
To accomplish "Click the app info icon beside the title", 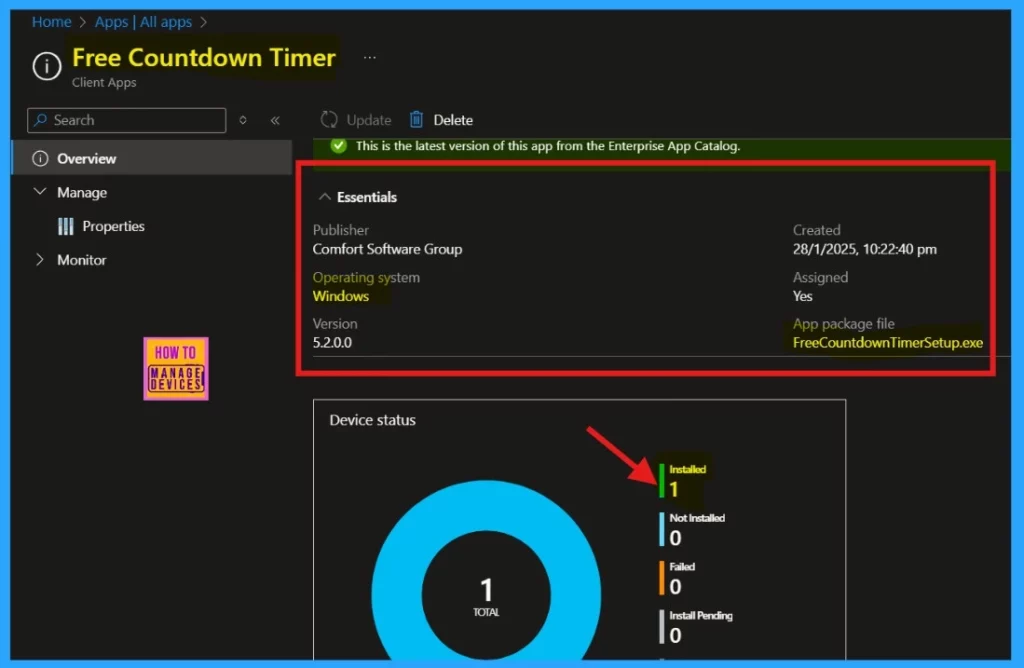I will click(47, 66).
